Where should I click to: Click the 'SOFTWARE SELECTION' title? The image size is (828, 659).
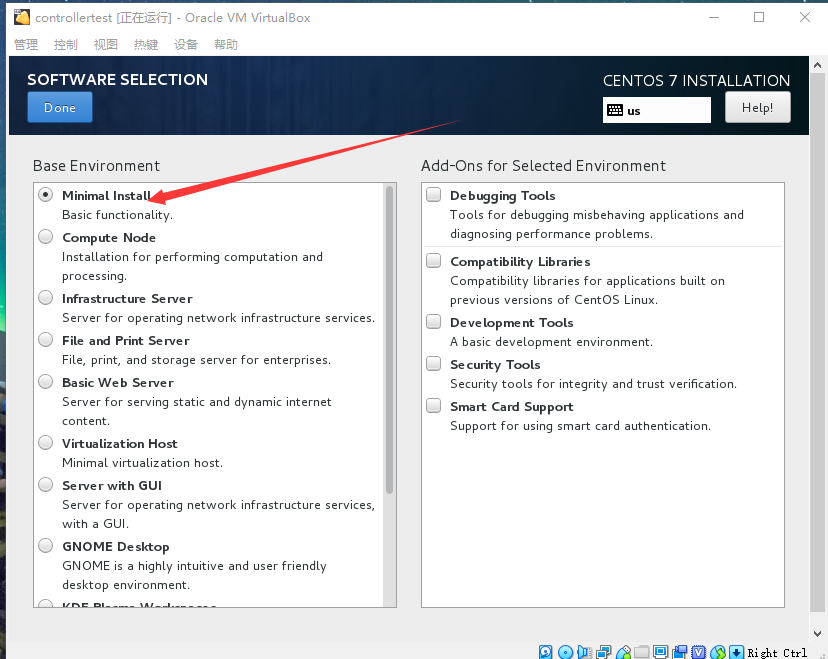117,80
